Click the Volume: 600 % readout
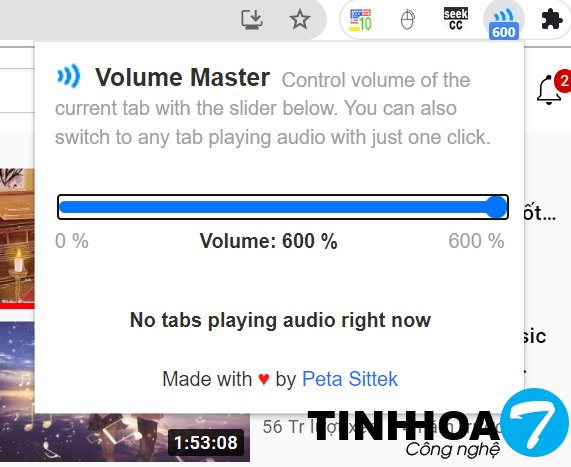This screenshot has width=571, height=467. [268, 241]
